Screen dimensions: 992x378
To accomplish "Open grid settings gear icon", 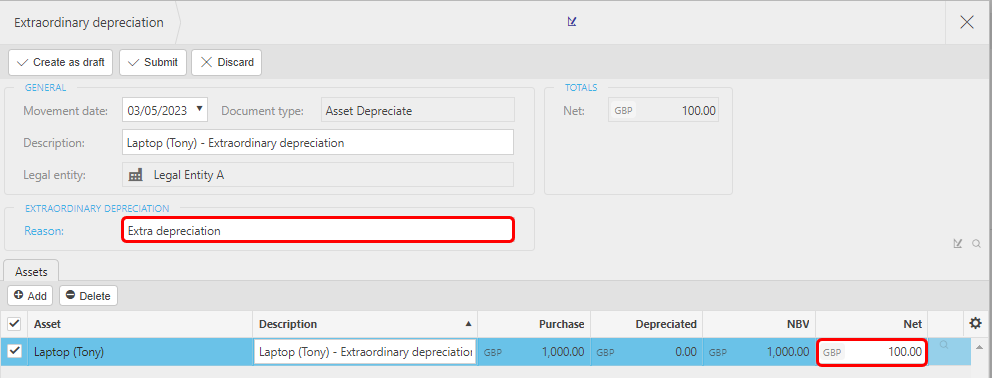I will pyautogui.click(x=975, y=324).
